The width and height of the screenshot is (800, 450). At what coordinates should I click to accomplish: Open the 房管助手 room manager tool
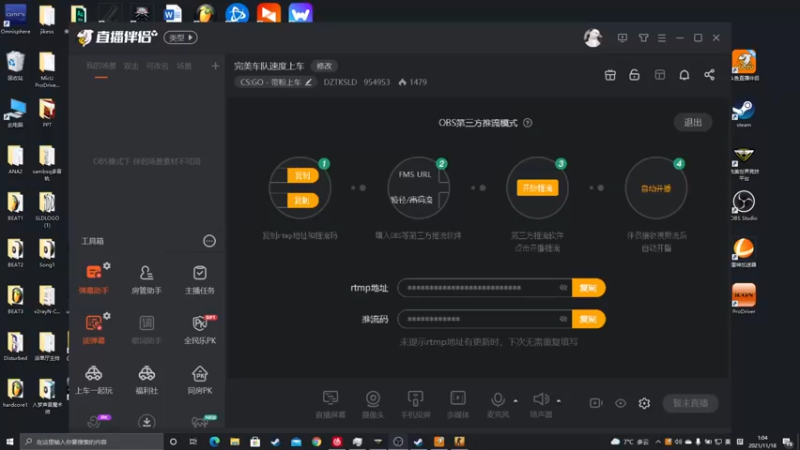(146, 279)
